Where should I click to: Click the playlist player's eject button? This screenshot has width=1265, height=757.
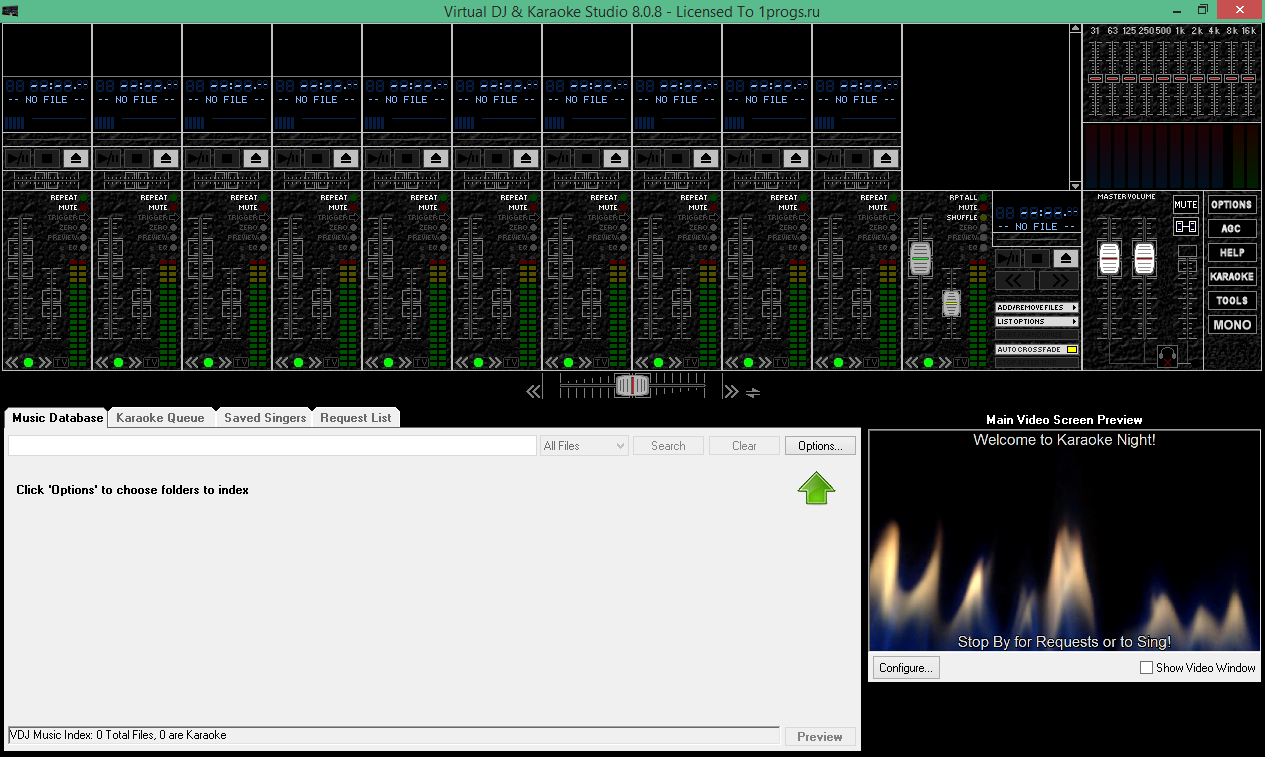click(x=1067, y=258)
